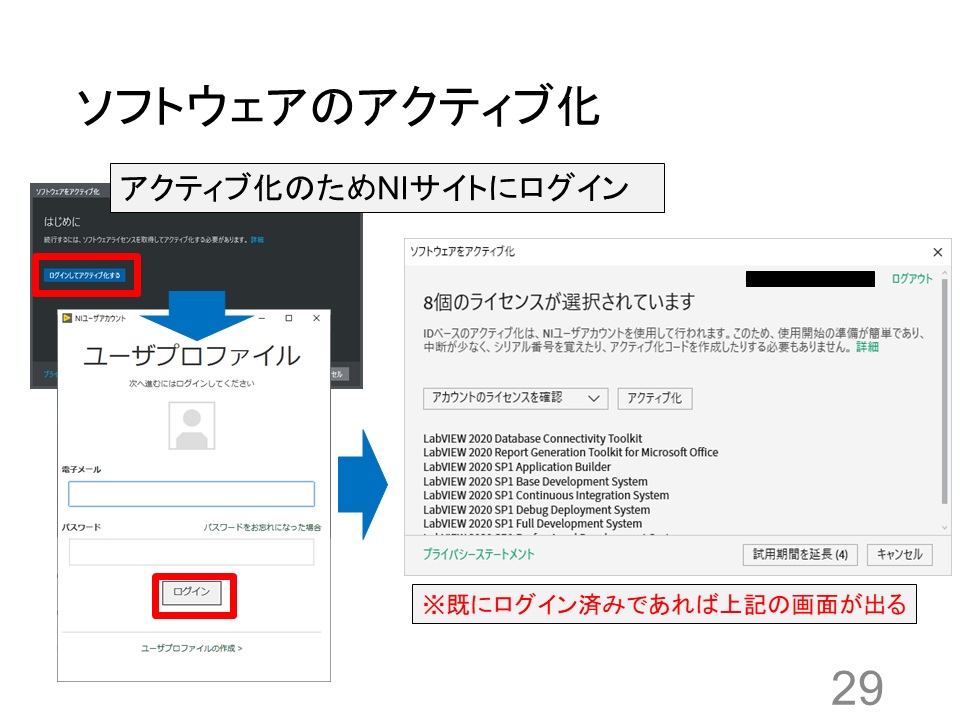Open the 詳細 link after the ID-based activation text
This screenshot has height=720, width=960.
(x=867, y=347)
